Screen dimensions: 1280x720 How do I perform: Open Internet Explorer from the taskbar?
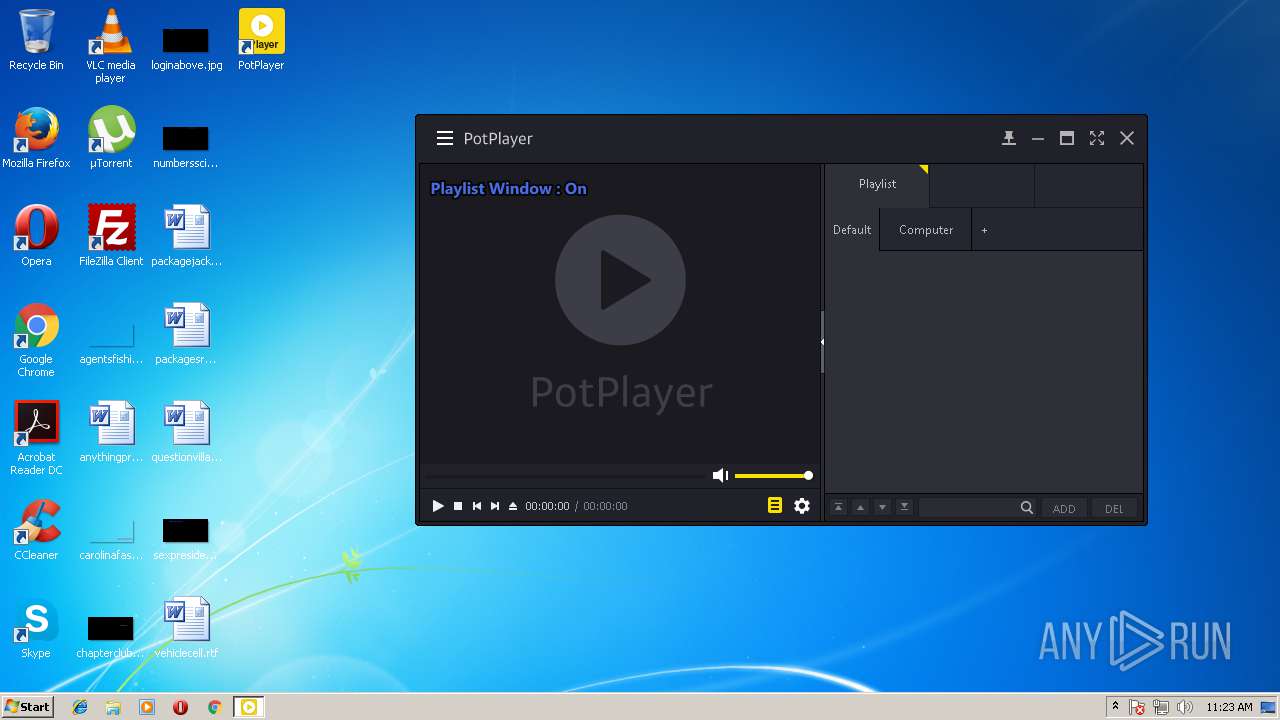point(80,707)
